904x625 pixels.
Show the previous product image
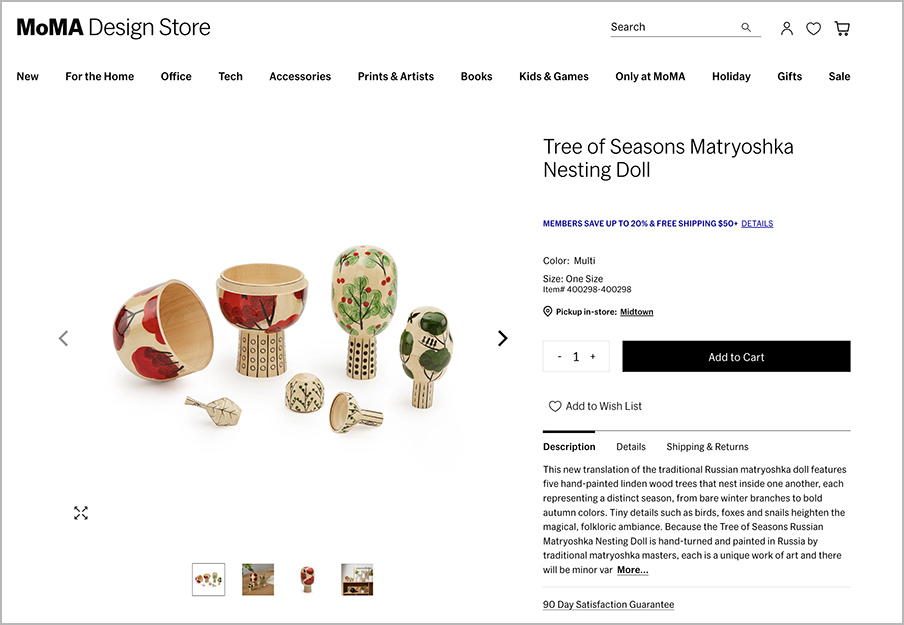(x=64, y=338)
